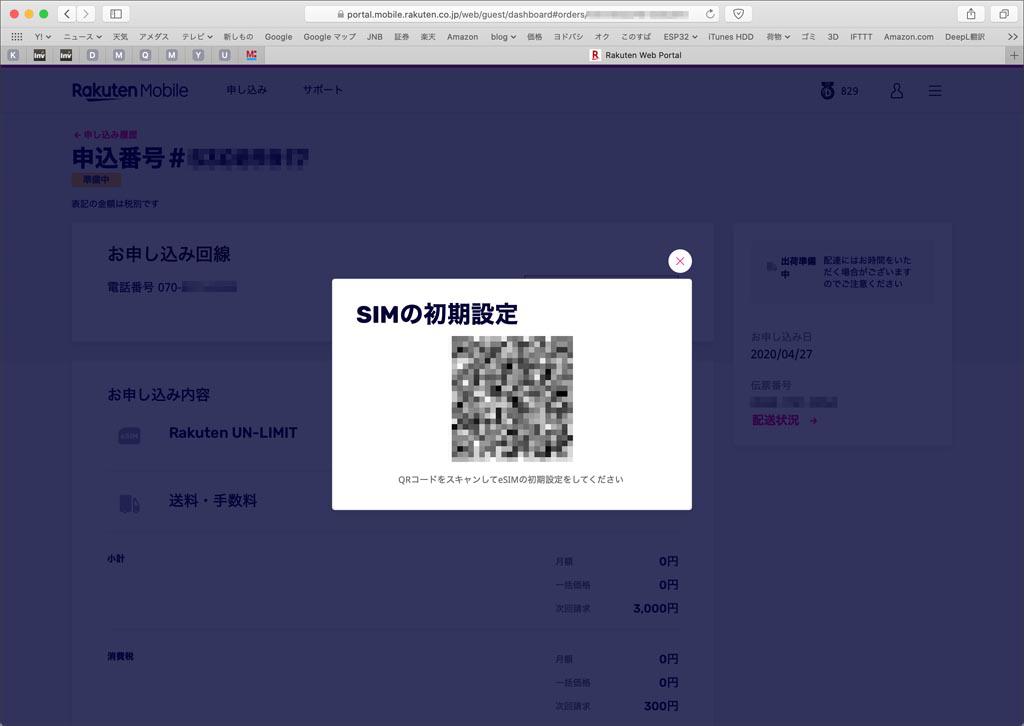
Task: Open the ヨドバシ bookmark
Action: [568, 37]
